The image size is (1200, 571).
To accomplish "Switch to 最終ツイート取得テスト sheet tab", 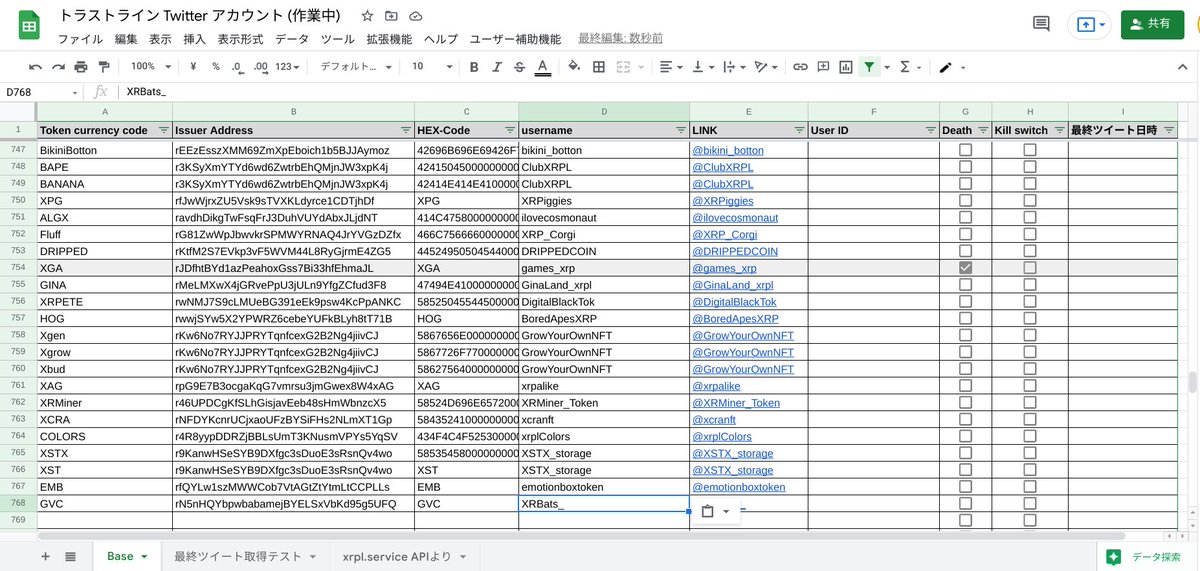I will pyautogui.click(x=244, y=556).
